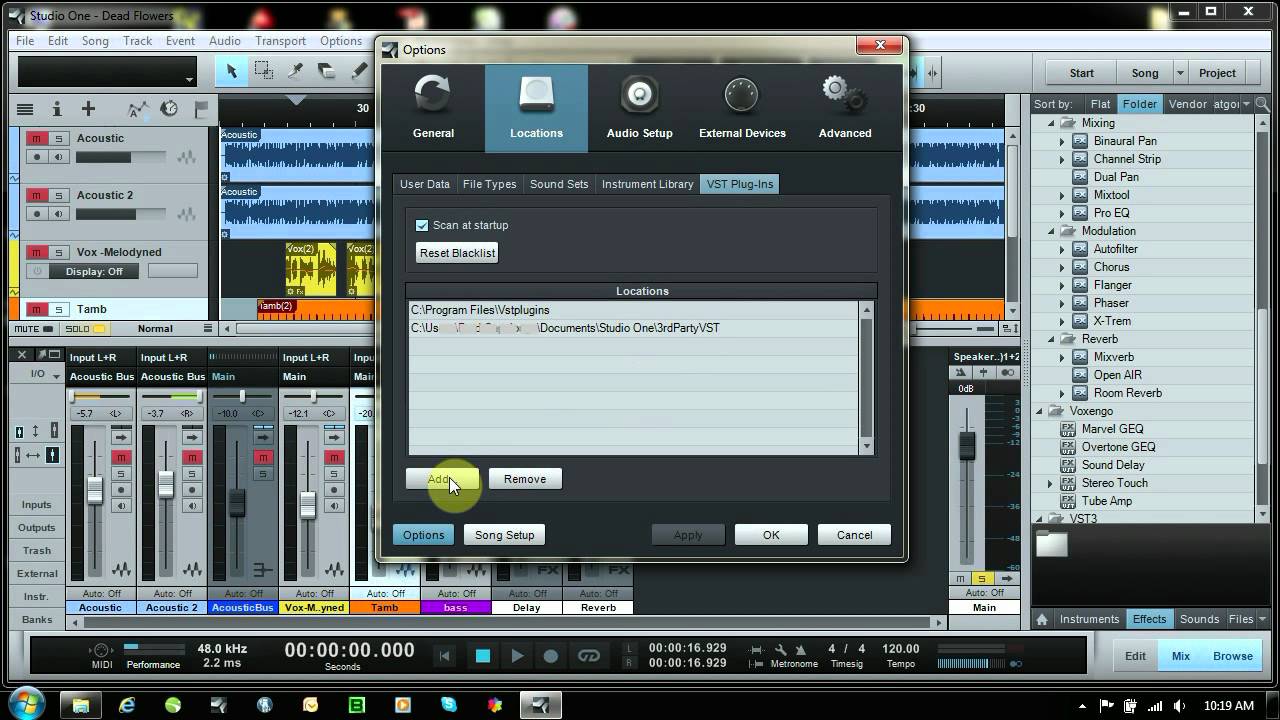Open the Song button dropdown arrow
1280x720 pixels.
pos(1180,73)
